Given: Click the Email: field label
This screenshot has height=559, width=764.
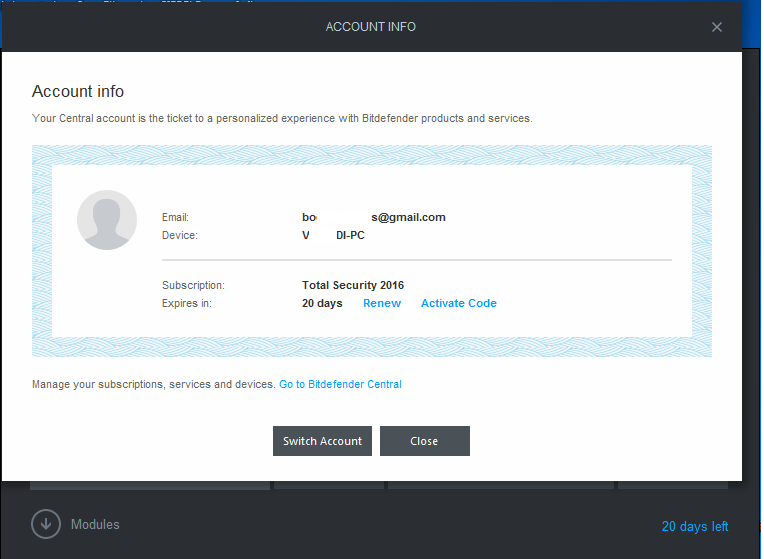Looking at the screenshot, I should click(x=175, y=217).
